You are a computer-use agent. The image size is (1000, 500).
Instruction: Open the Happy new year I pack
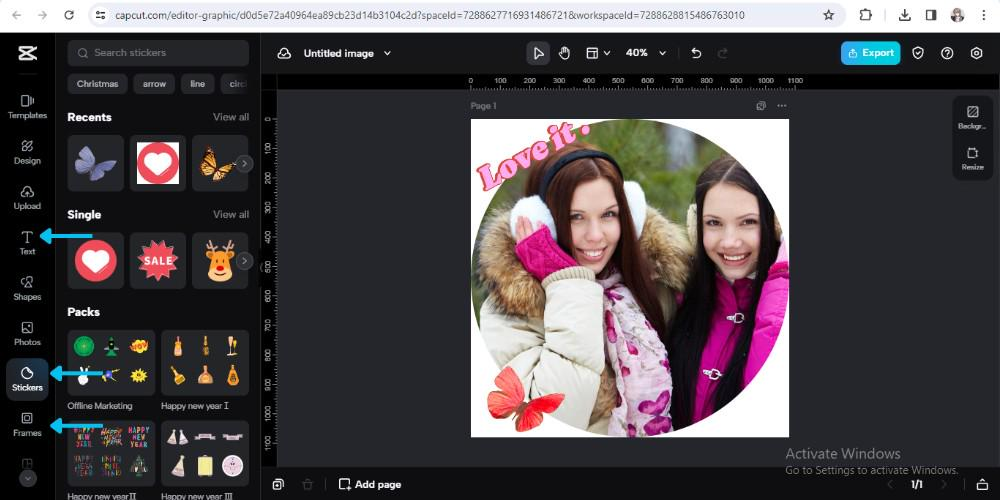tap(205, 363)
